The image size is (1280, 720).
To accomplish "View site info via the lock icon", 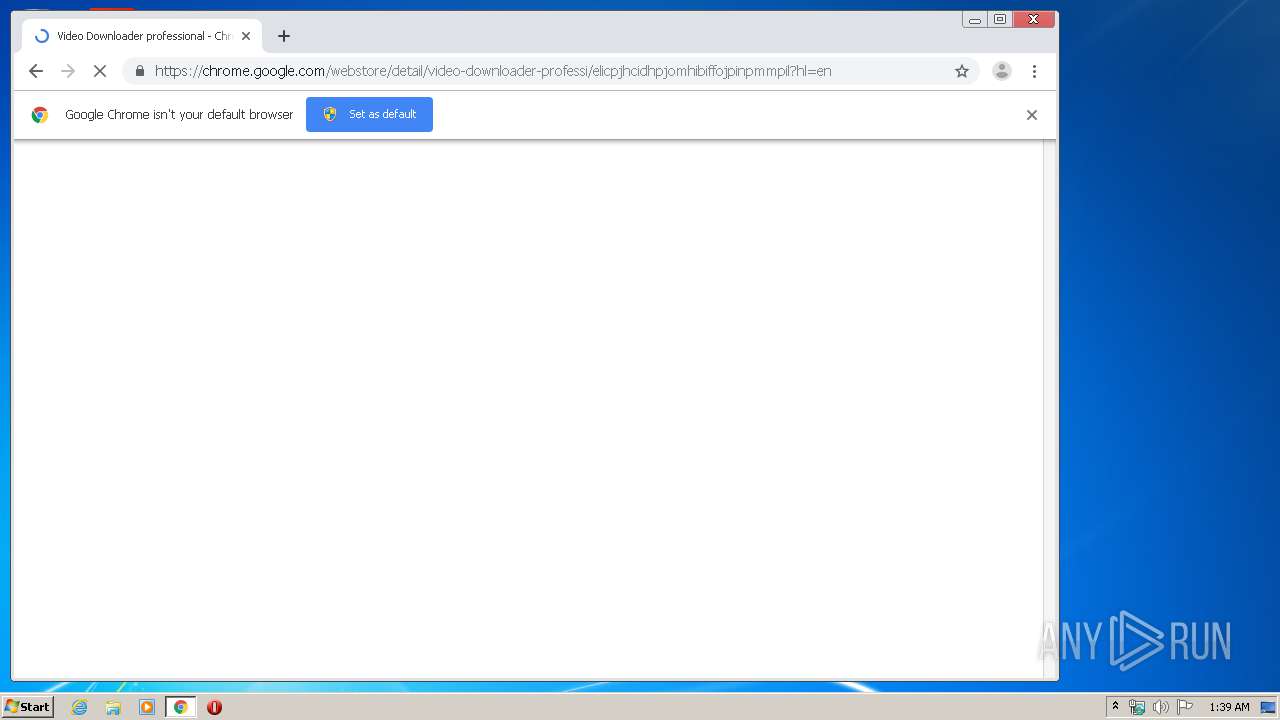I will tap(139, 71).
